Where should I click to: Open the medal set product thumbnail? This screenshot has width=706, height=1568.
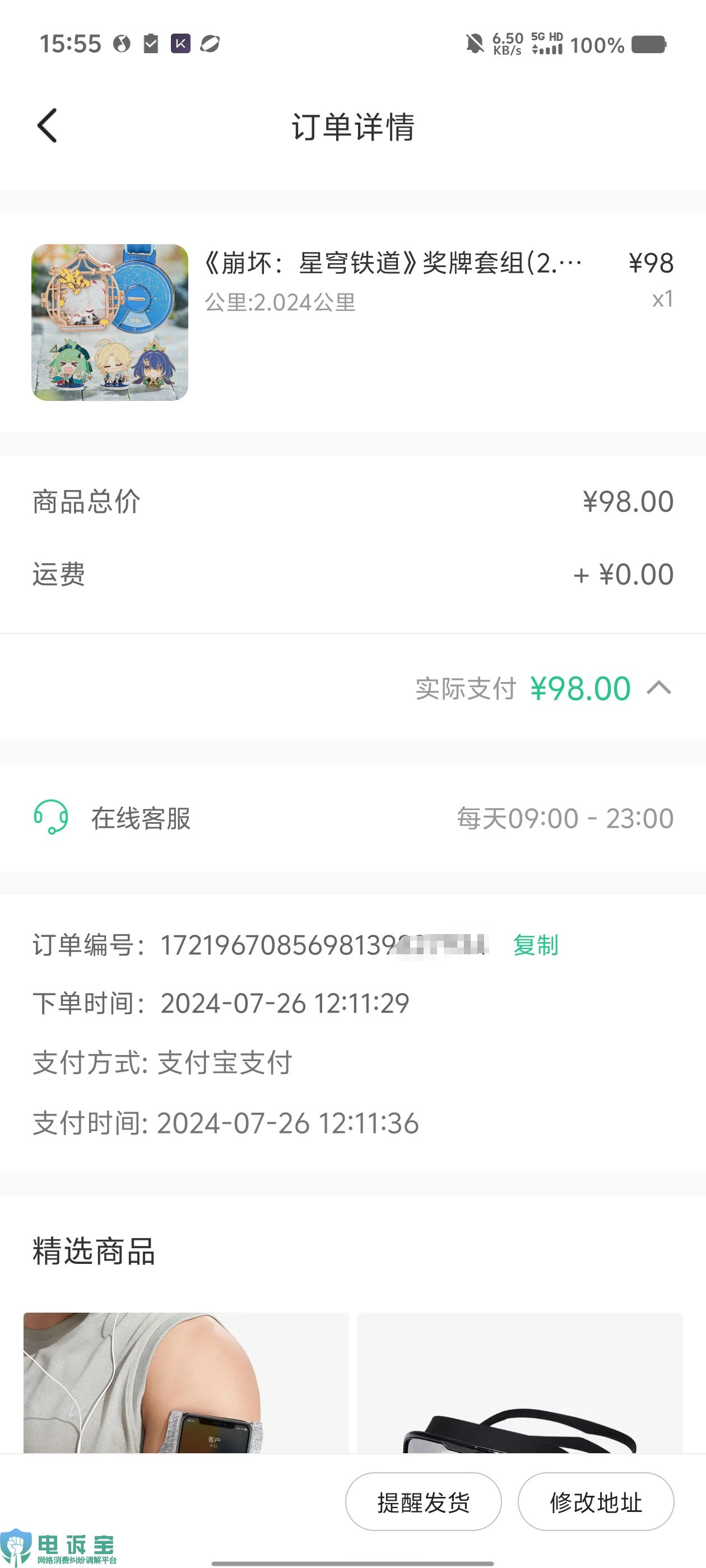tap(110, 322)
